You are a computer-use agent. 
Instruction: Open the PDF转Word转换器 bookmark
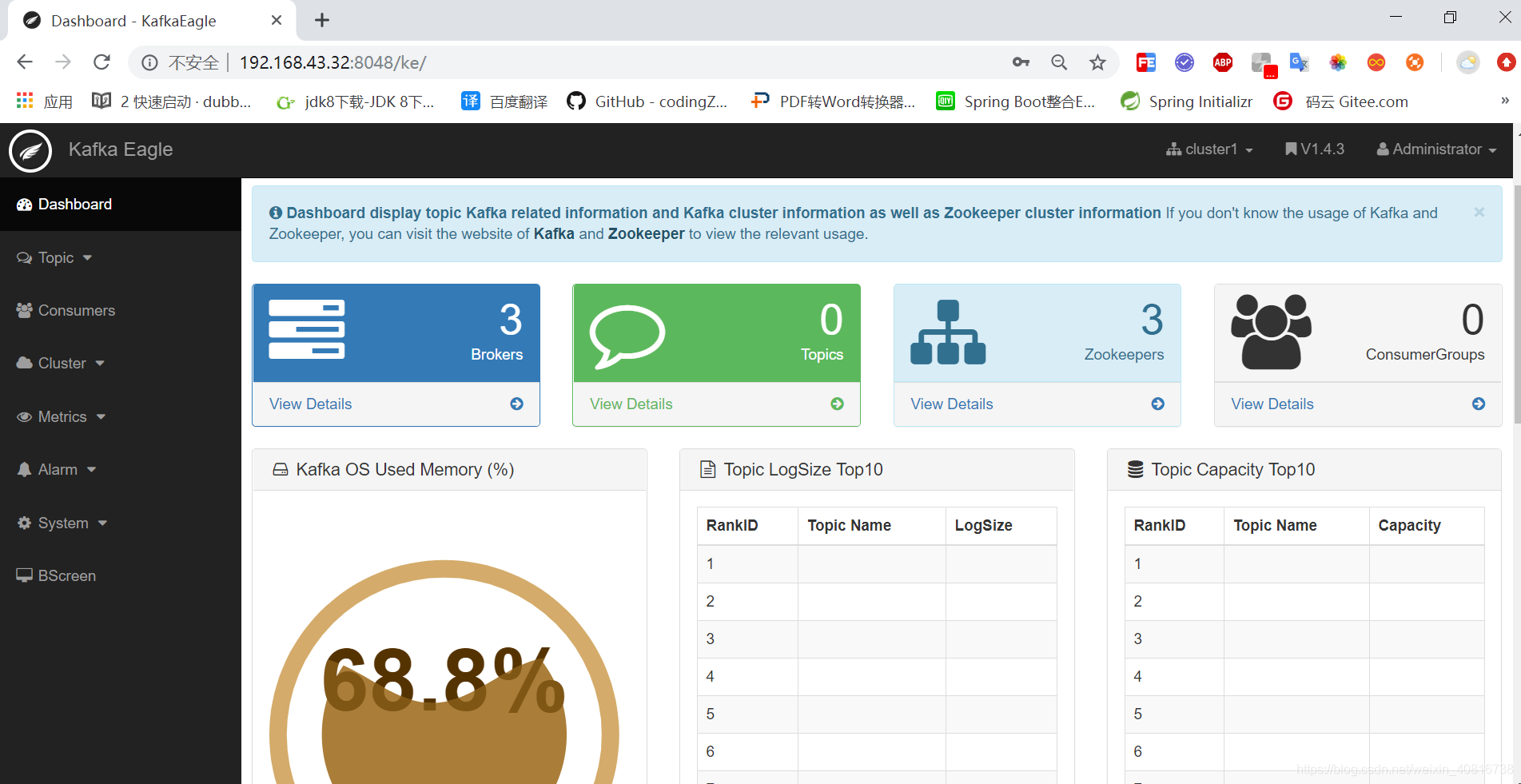(833, 101)
